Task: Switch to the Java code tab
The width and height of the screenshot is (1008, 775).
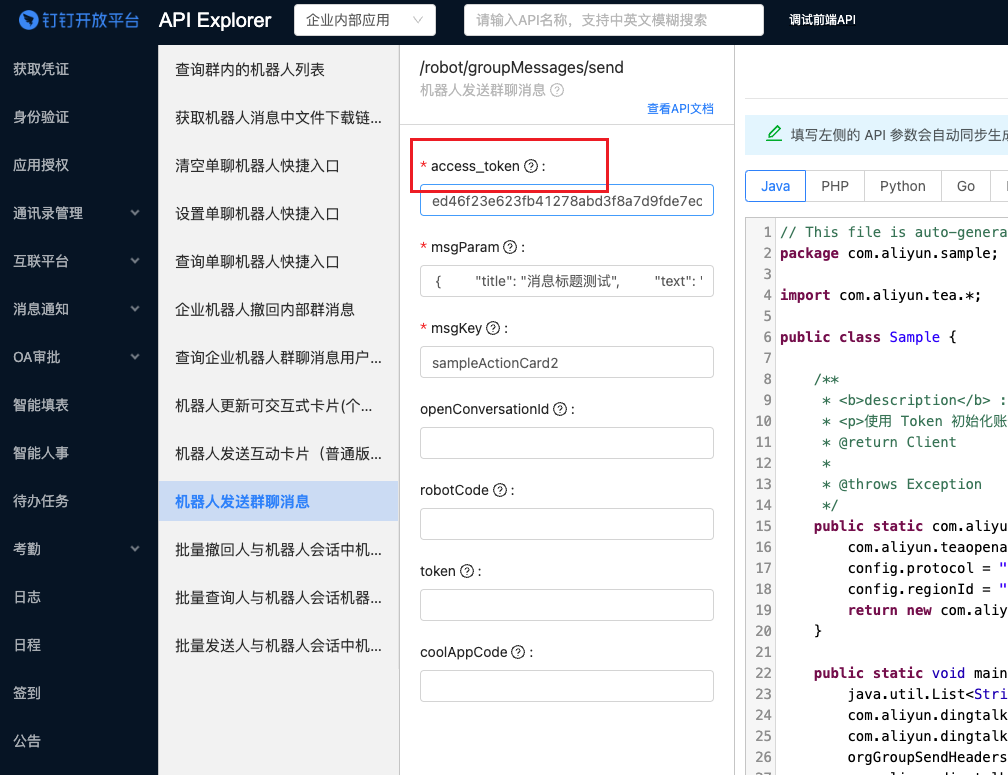Action: pyautogui.click(x=775, y=186)
